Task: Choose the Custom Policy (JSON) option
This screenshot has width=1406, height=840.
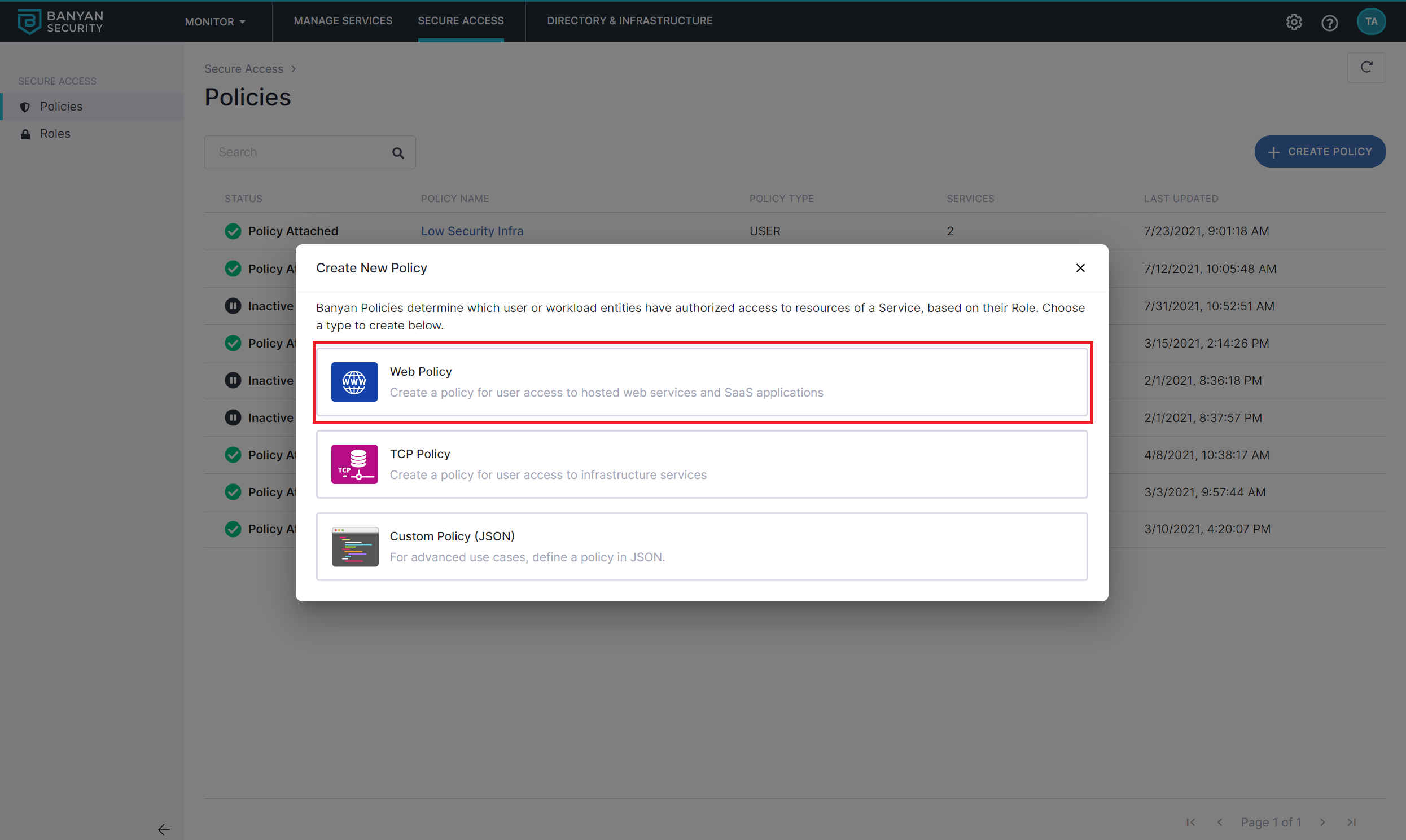Action: (701, 547)
